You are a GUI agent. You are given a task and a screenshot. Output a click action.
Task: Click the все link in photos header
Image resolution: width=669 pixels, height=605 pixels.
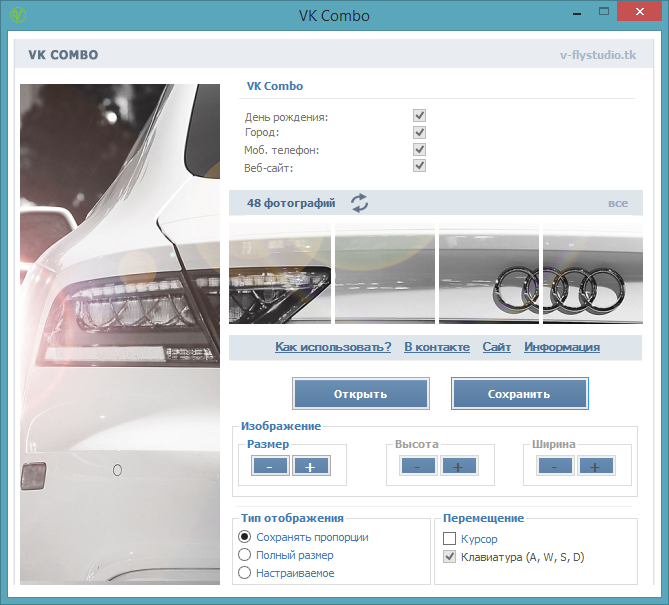(618, 204)
